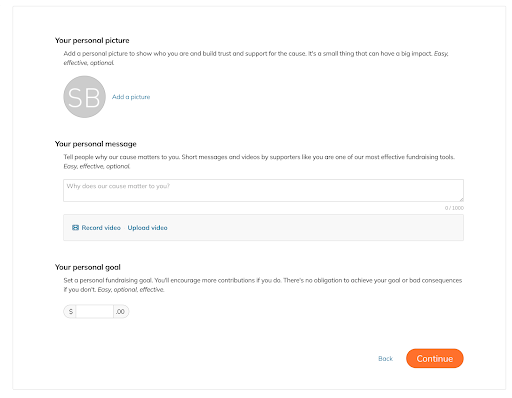Click empty area of the video upload panel
This screenshot has height=398, width=512.
pos(315,228)
